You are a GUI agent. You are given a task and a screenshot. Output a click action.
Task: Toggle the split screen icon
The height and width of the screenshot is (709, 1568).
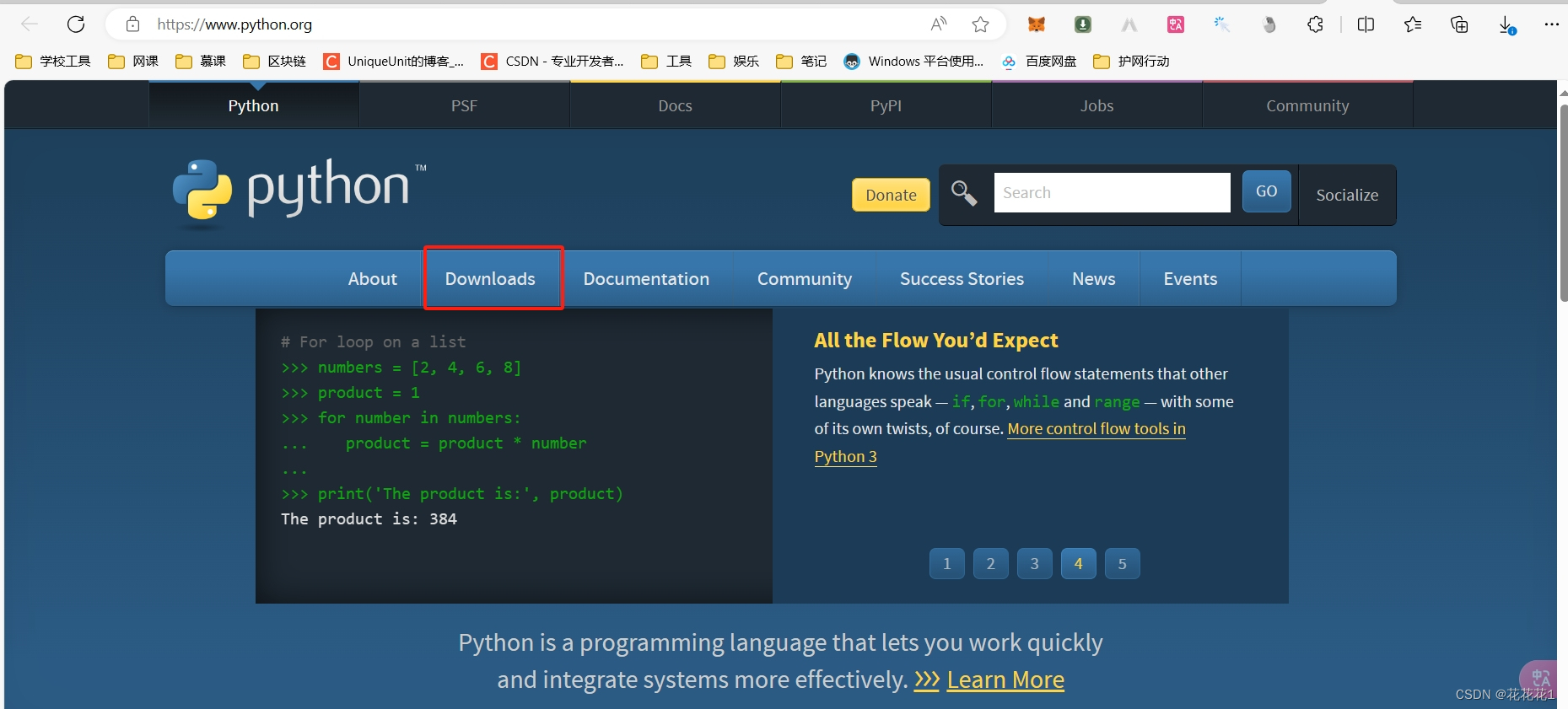(1366, 24)
